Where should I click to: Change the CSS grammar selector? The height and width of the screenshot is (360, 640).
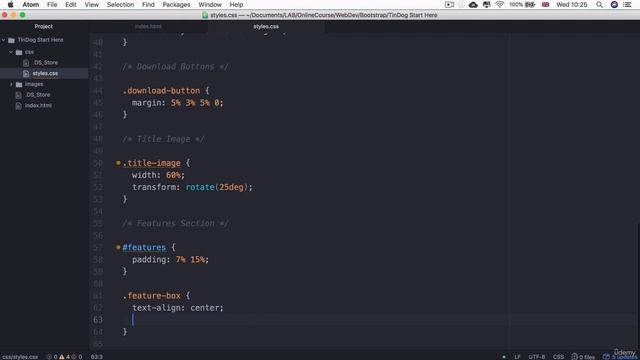pyautogui.click(x=558, y=357)
